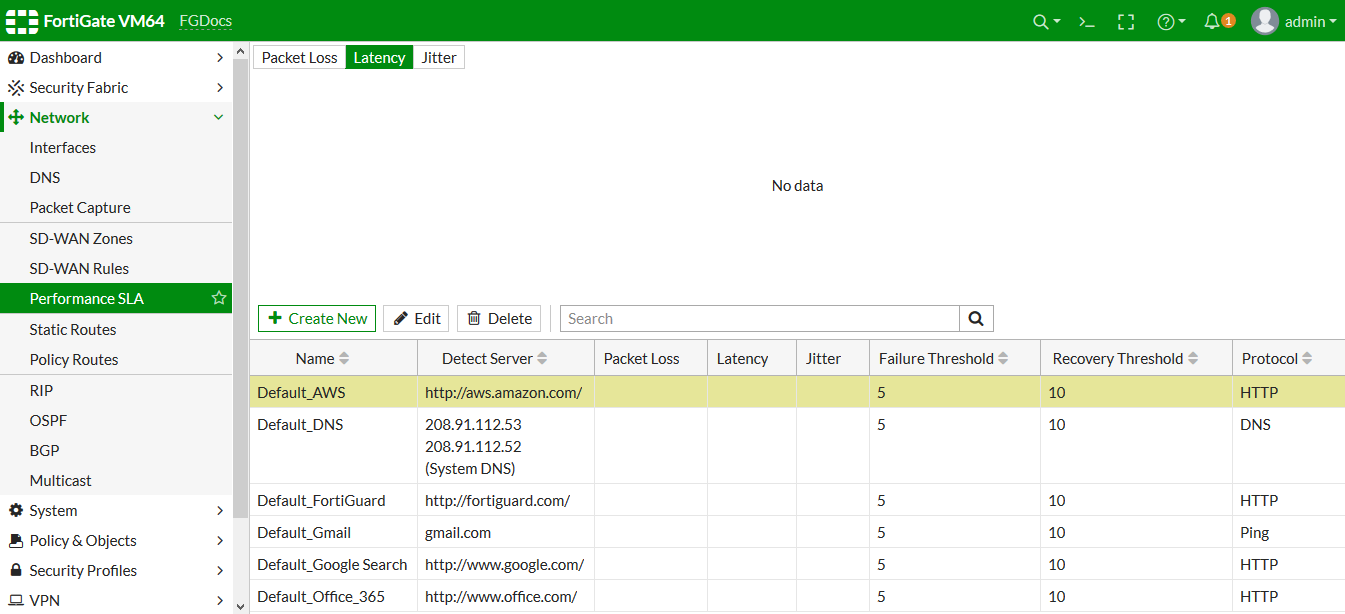
Task: Click the magnifier beside the table search field
Action: (x=975, y=318)
